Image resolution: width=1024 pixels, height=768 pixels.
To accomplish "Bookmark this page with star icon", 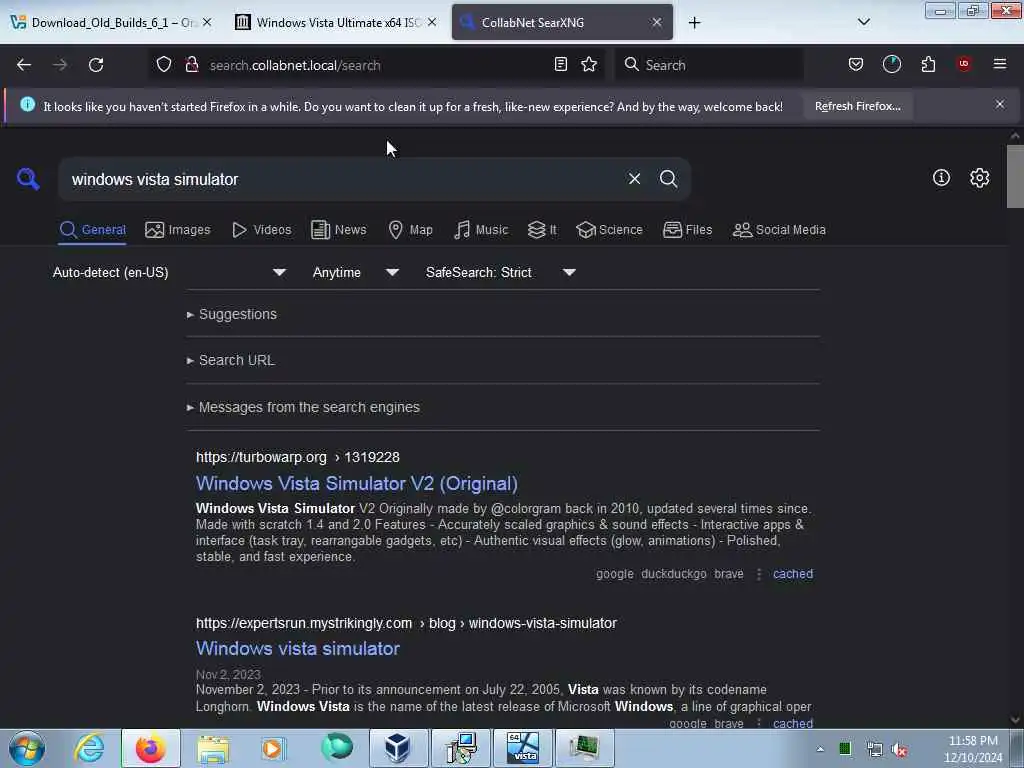I will click(x=589, y=64).
